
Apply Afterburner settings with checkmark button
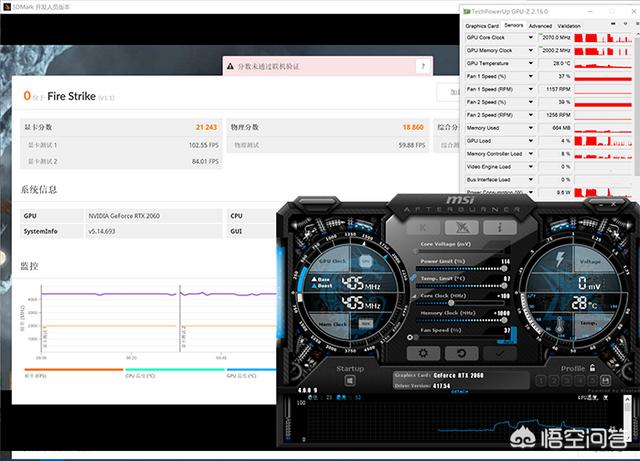(500, 353)
